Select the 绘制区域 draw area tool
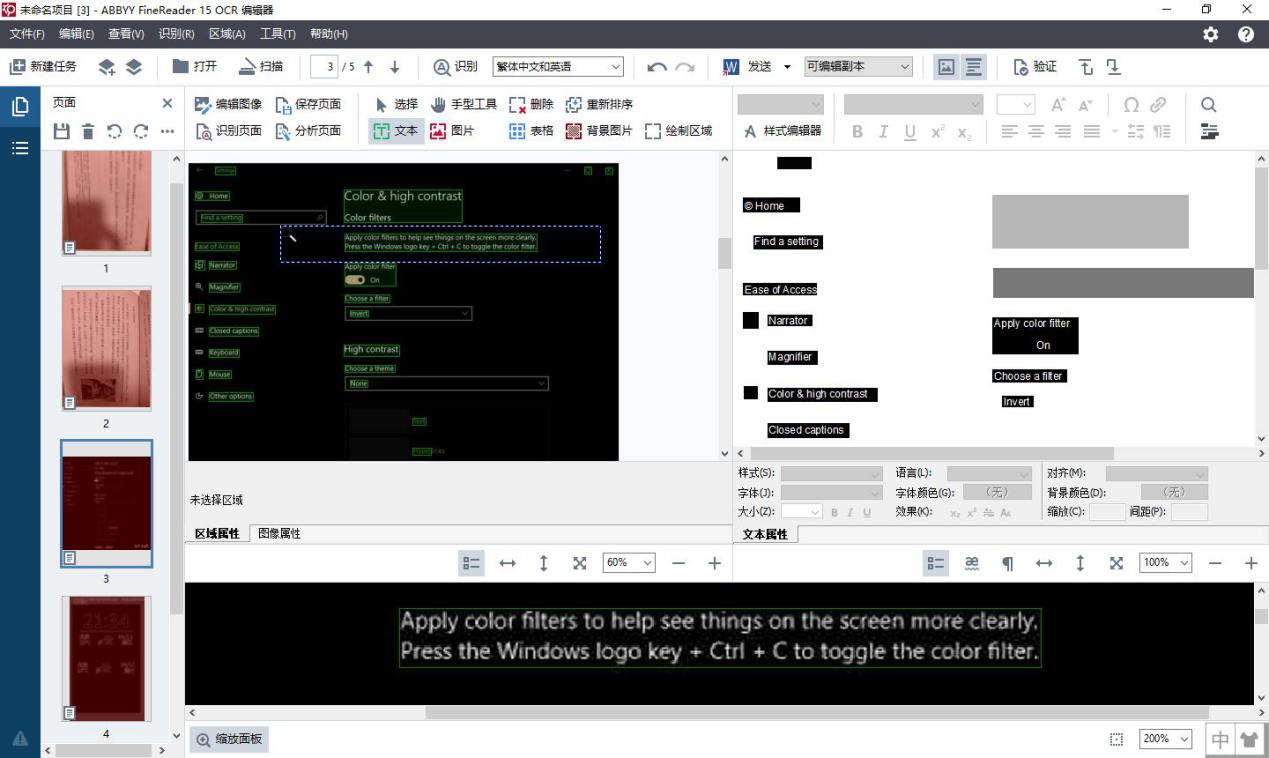 679,131
